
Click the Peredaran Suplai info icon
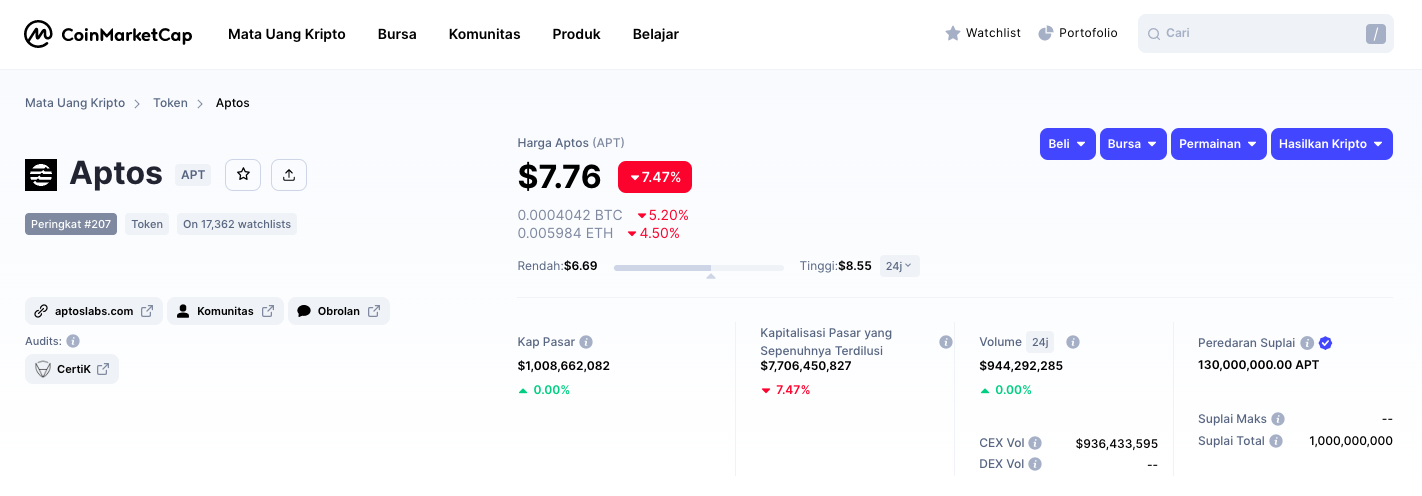[x=1307, y=343]
